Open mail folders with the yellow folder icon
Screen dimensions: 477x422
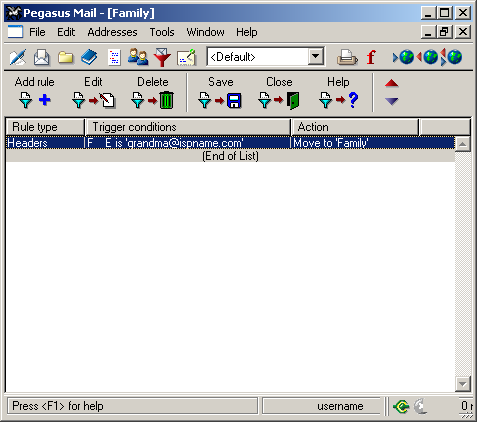point(66,57)
